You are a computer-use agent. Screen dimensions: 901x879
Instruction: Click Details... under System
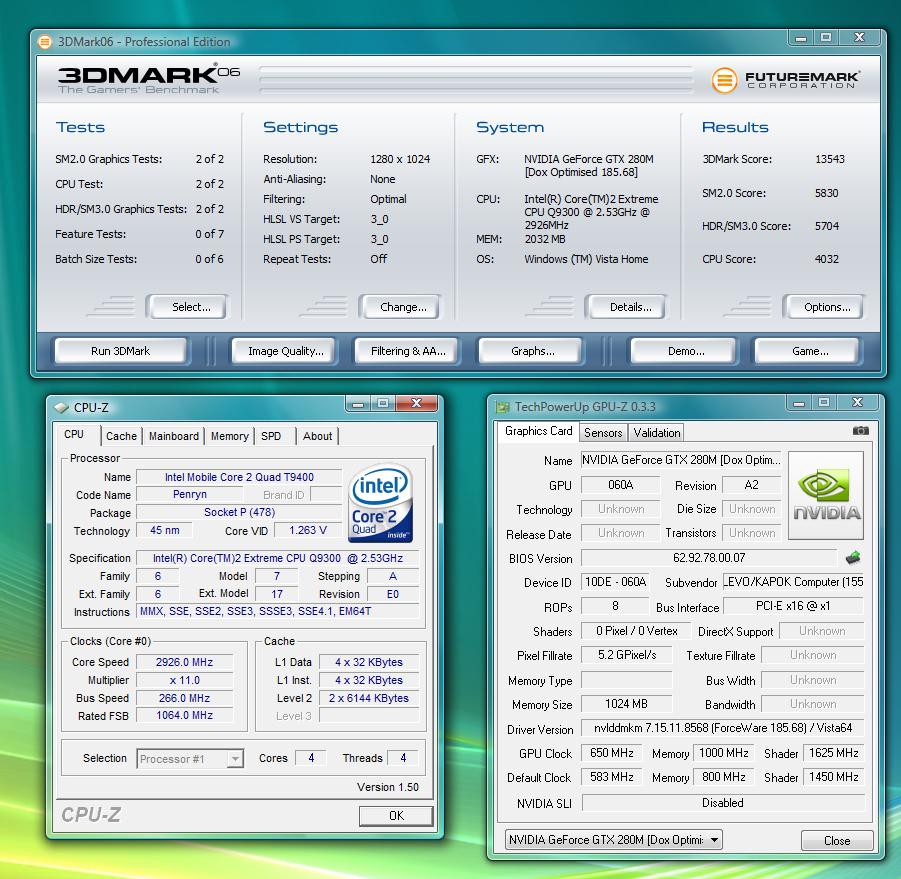[629, 307]
